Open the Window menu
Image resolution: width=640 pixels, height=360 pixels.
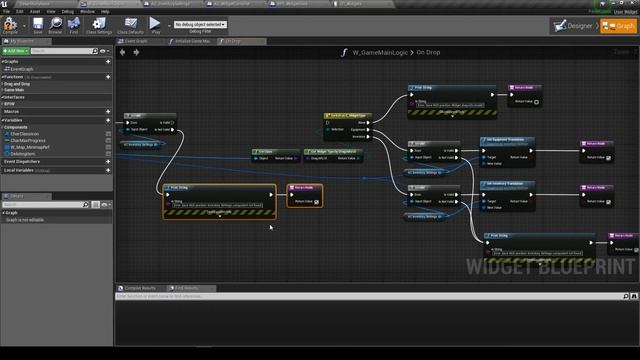click(x=87, y=12)
